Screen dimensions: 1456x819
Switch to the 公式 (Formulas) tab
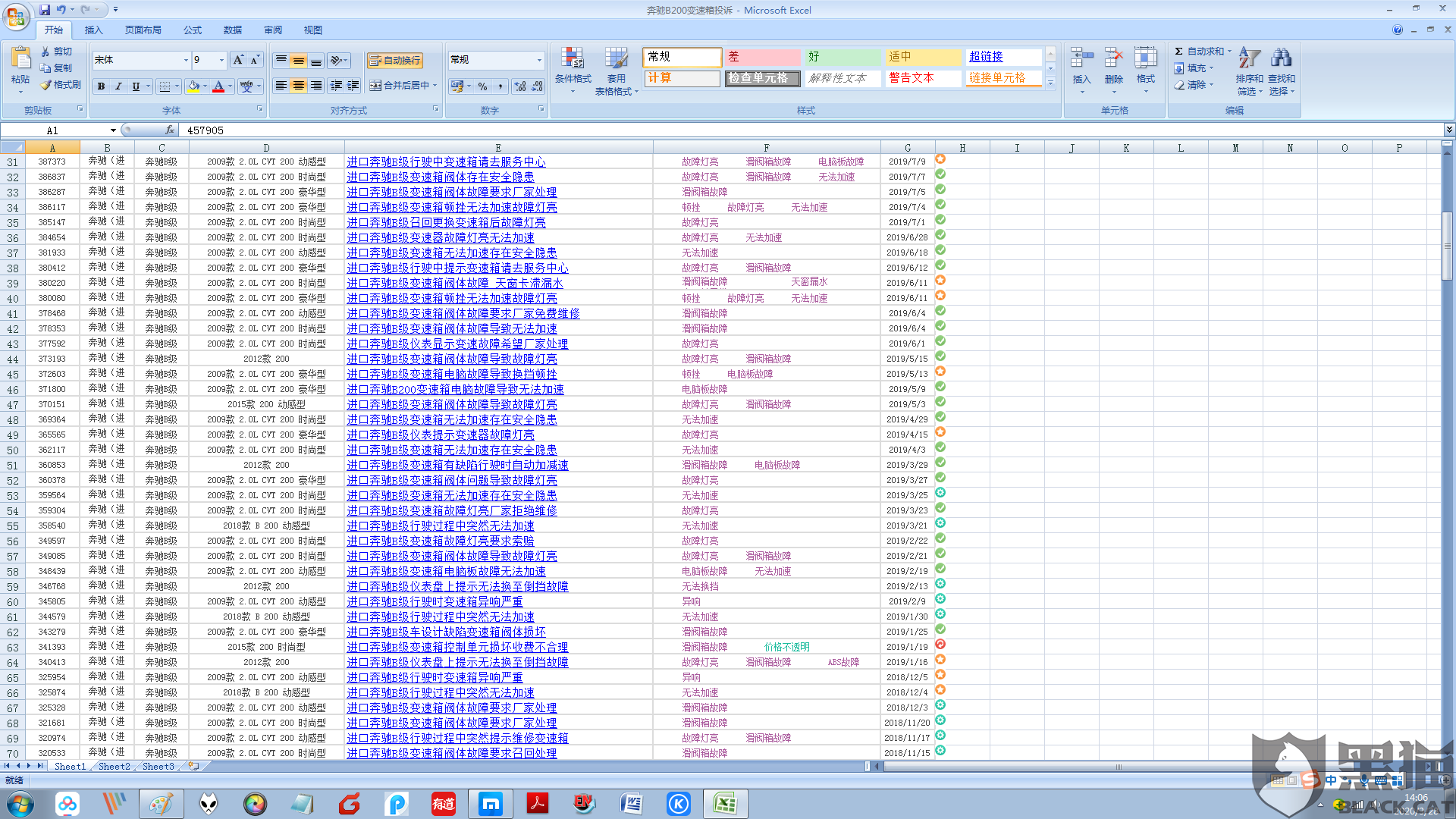tap(193, 30)
